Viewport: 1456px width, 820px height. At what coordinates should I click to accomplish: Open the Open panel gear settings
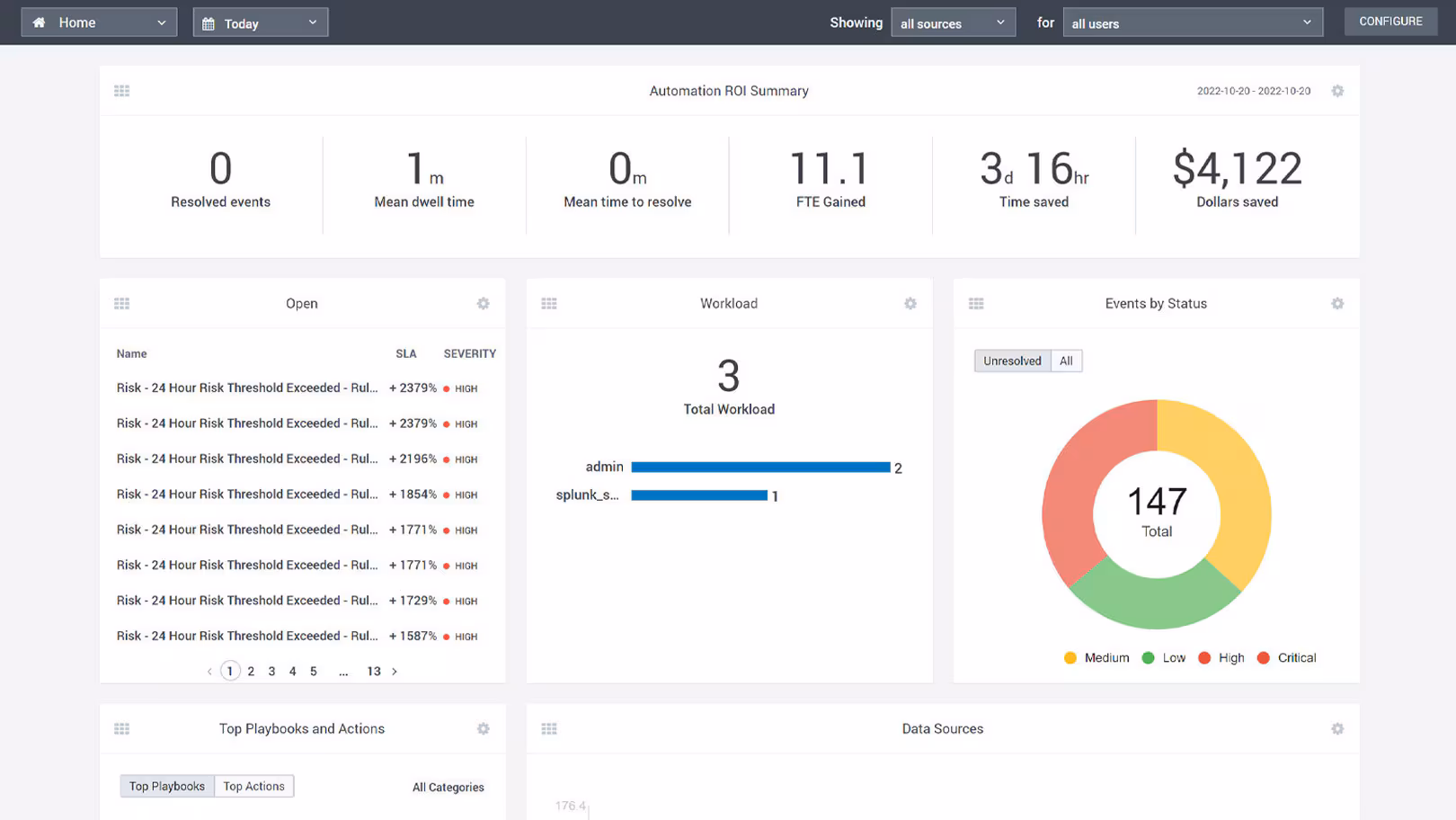click(484, 304)
